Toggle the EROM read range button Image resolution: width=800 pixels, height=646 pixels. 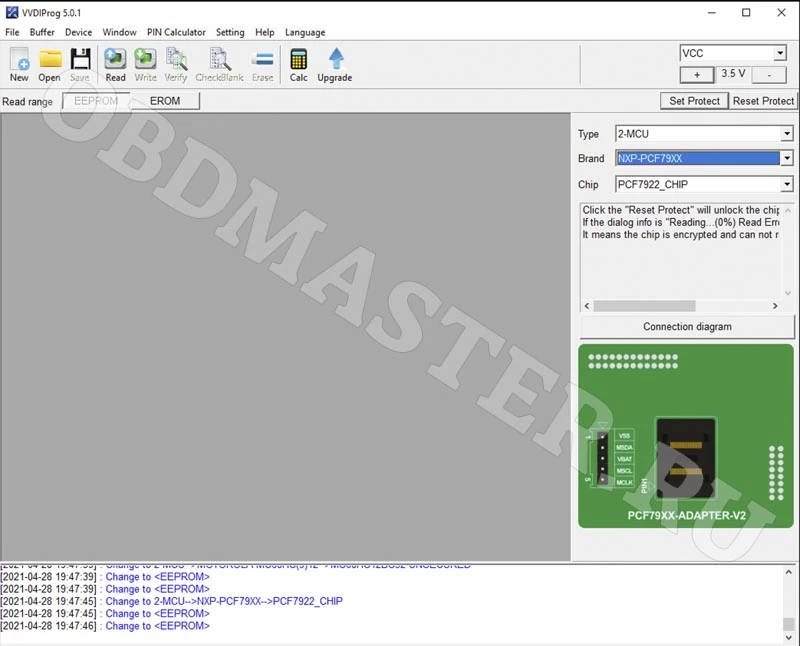point(165,101)
